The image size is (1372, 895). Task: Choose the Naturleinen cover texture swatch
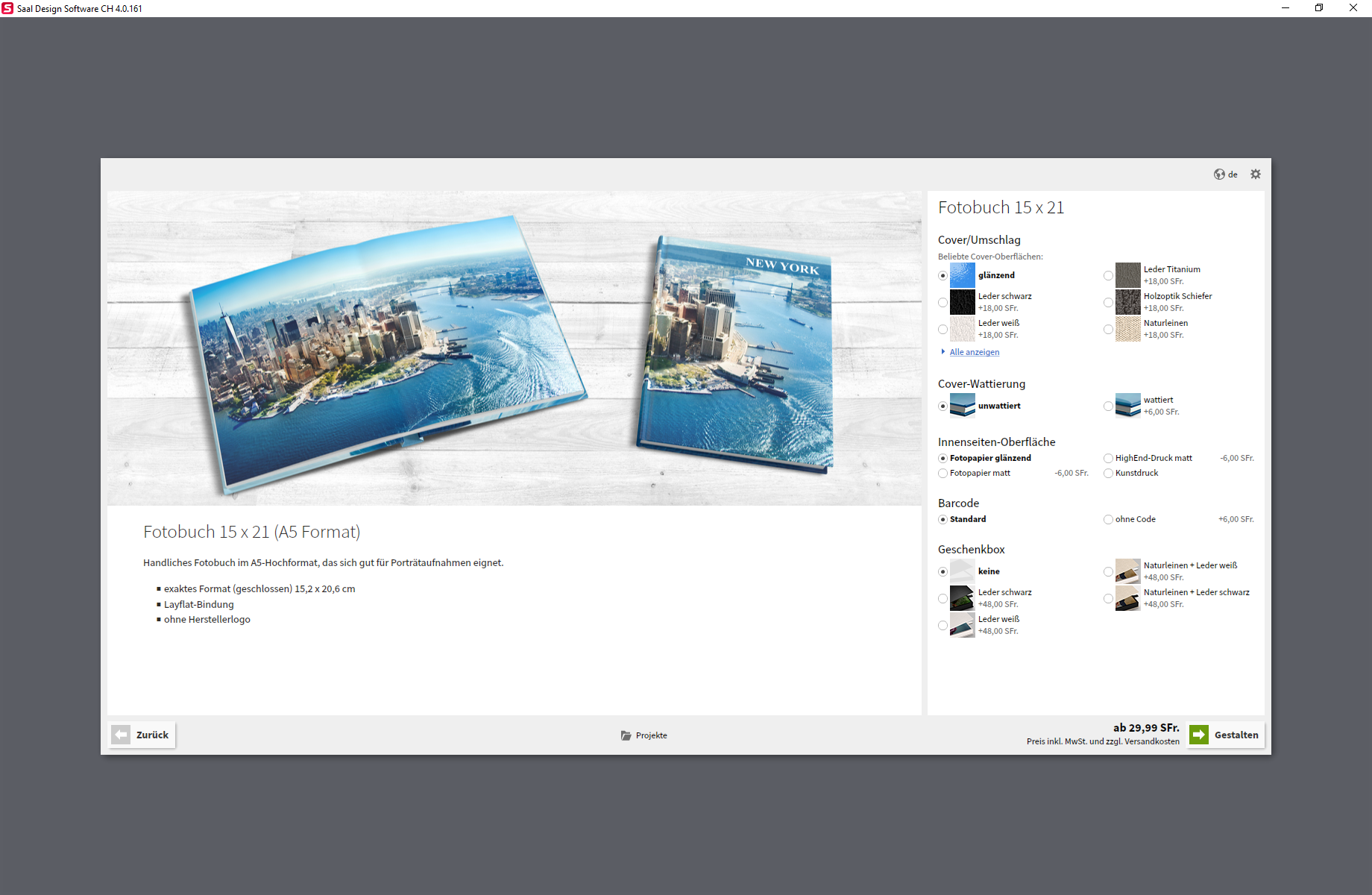(1127, 329)
